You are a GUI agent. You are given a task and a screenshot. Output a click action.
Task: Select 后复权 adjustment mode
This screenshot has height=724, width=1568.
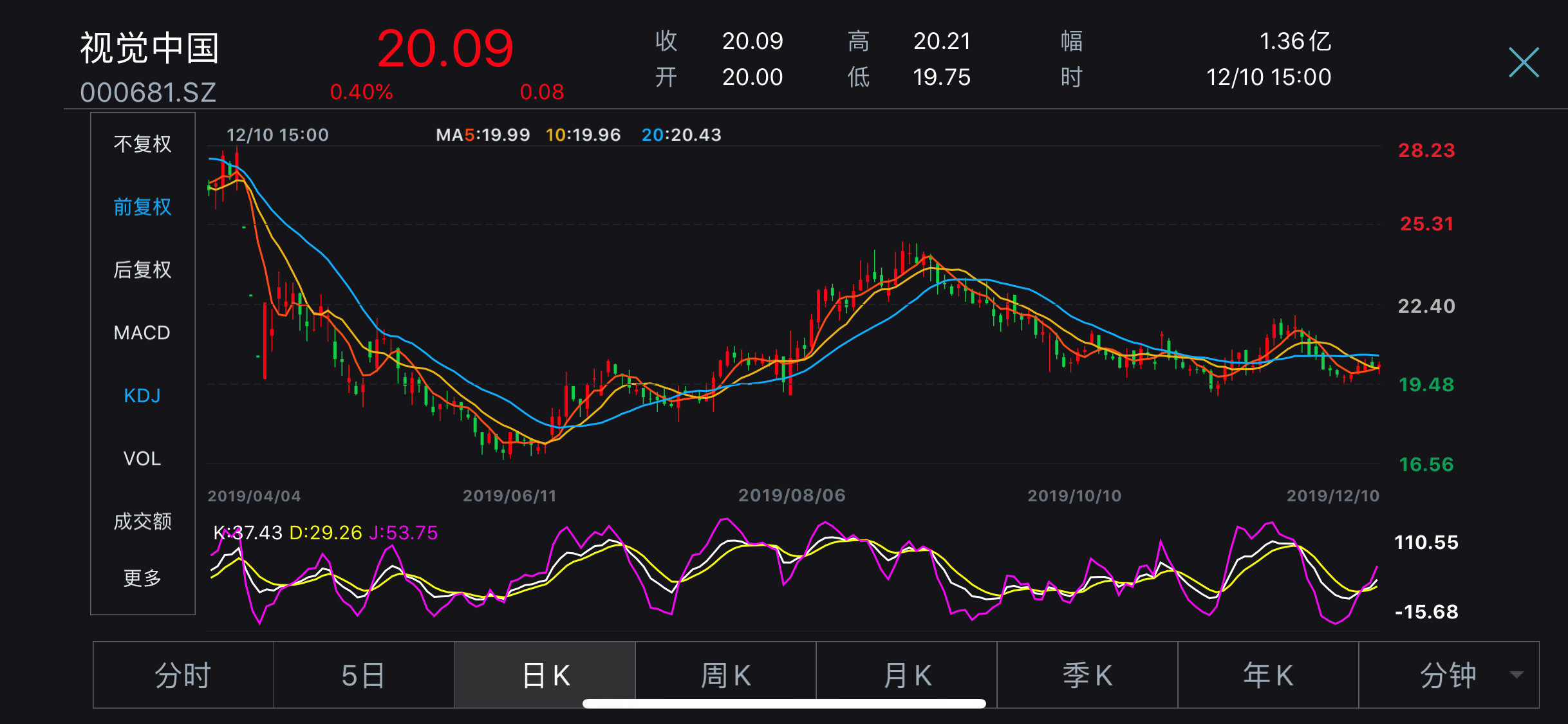142,270
